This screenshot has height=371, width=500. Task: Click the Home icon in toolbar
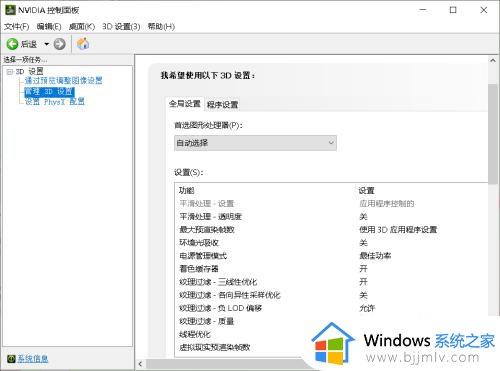point(83,44)
